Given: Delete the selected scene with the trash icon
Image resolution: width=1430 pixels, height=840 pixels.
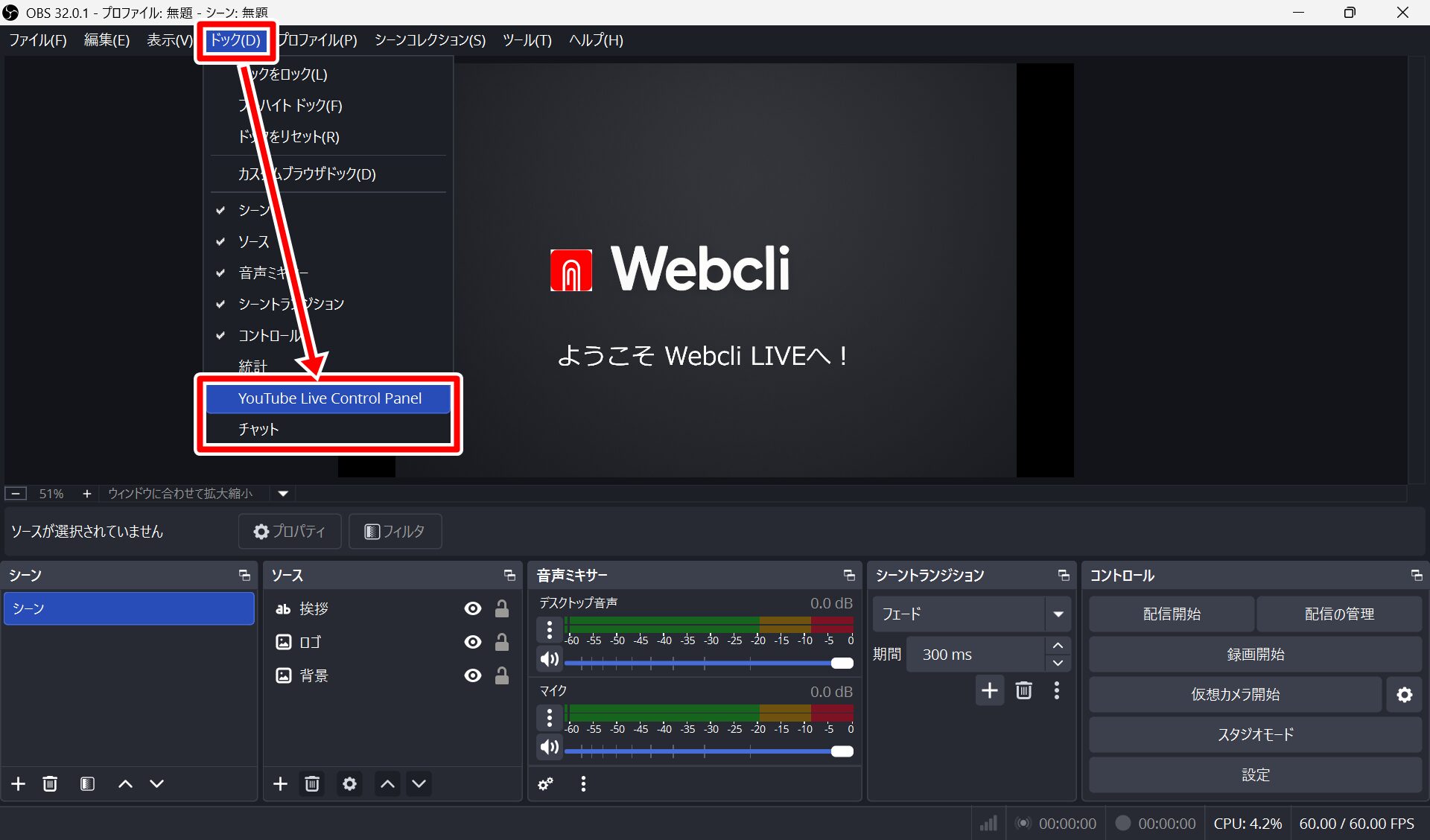Looking at the screenshot, I should pyautogui.click(x=50, y=783).
